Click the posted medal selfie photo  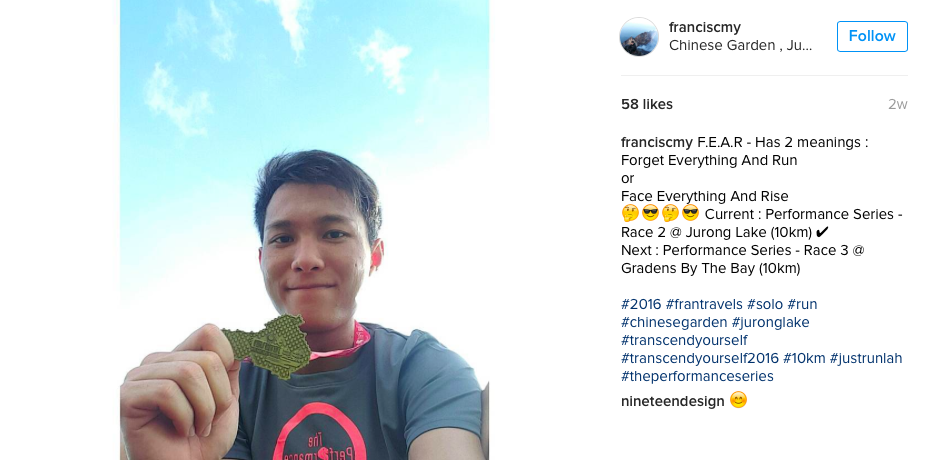coord(304,230)
